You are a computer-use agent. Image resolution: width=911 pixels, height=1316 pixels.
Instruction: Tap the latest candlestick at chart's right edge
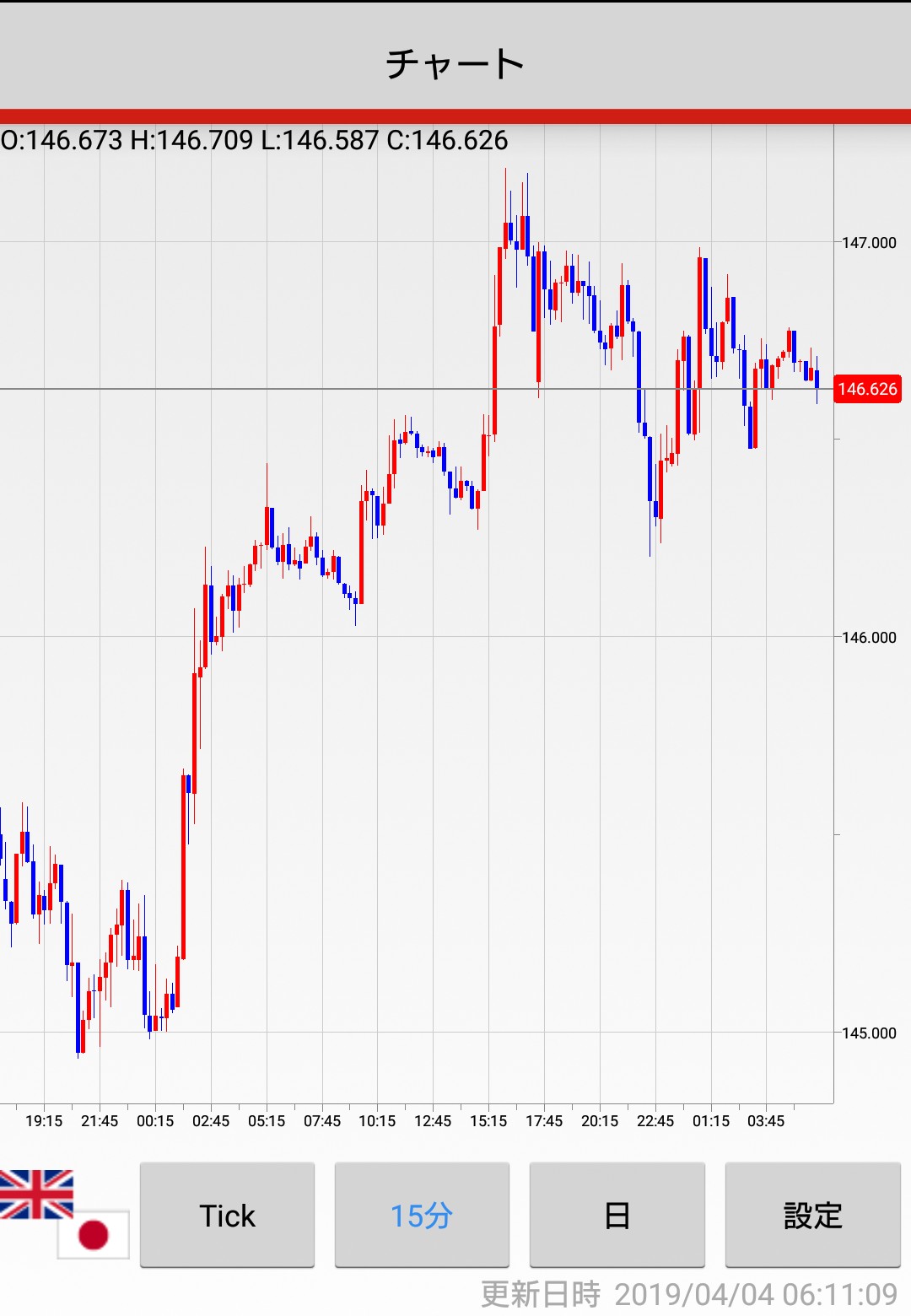point(817,379)
